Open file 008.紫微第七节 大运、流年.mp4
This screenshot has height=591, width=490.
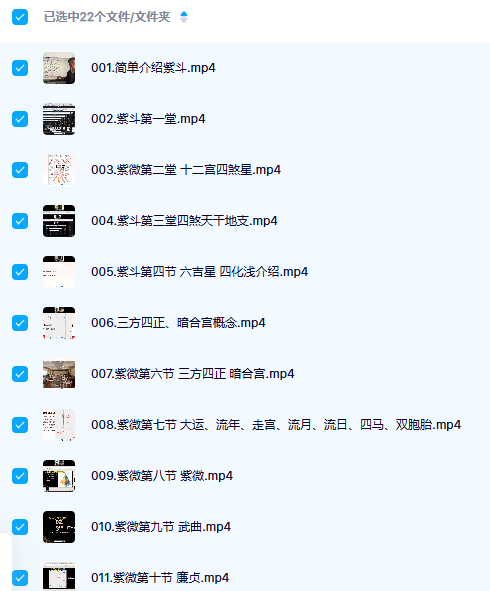pos(276,425)
